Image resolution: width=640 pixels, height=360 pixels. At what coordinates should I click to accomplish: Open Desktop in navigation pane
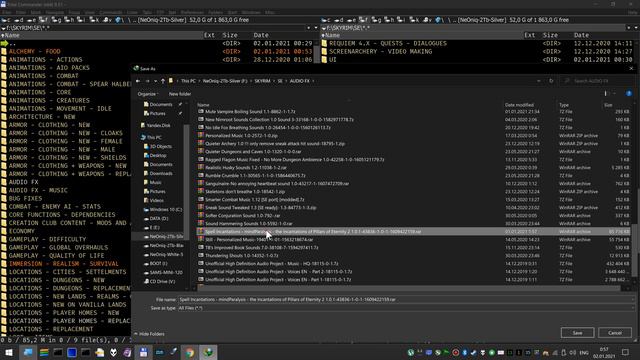click(x=158, y=156)
